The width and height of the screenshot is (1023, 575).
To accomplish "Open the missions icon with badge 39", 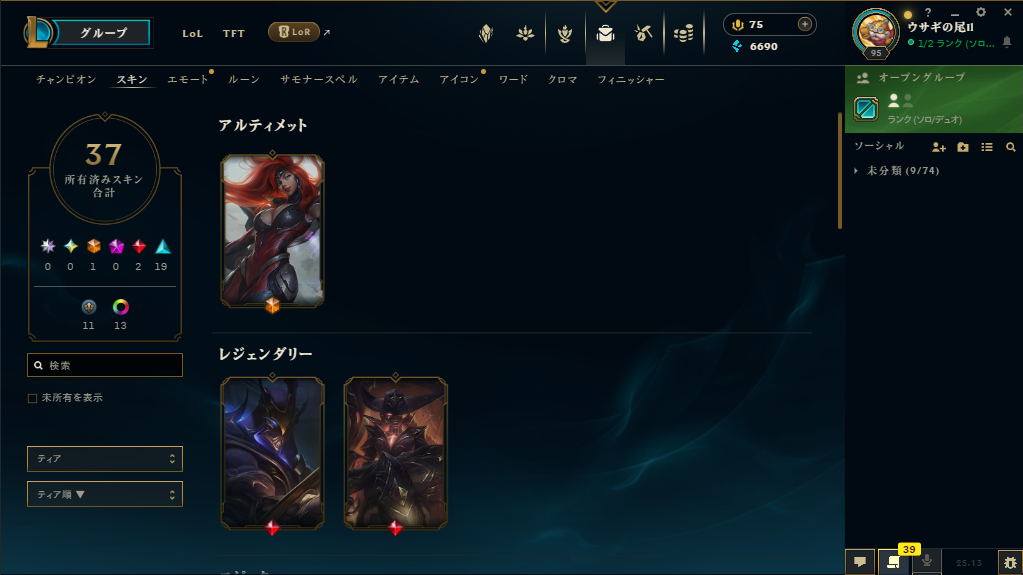I will coord(893,562).
